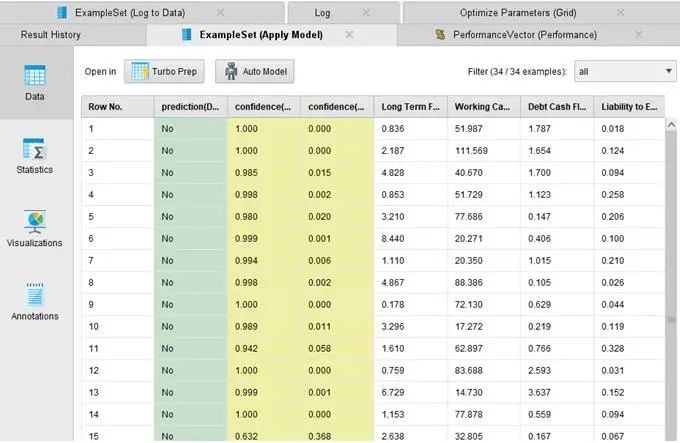The image size is (680, 443).
Task: Select Working Capital value 17.272
Action: (x=468, y=326)
